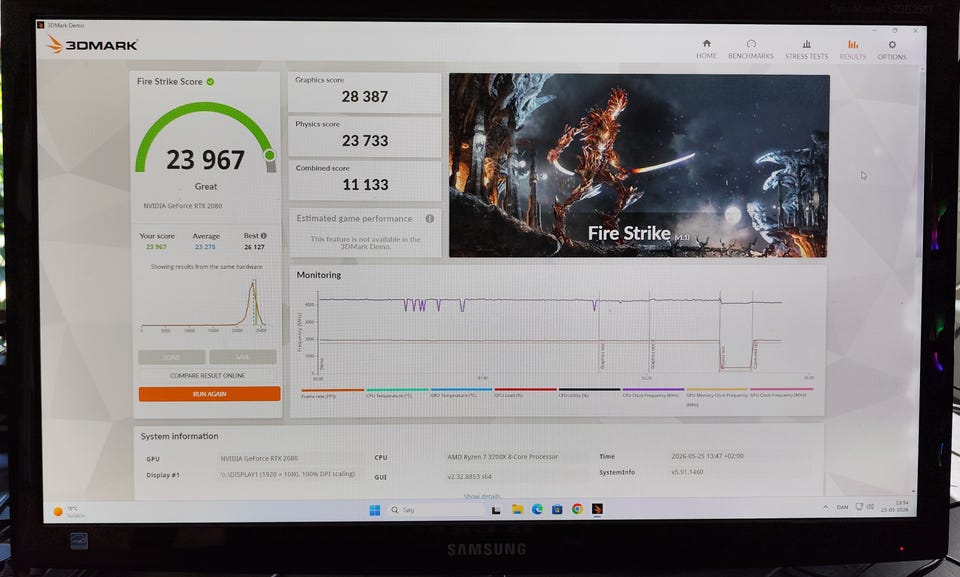This screenshot has height=577, width=960.
Task: Open Microsoft Store from the taskbar
Action: (557, 509)
